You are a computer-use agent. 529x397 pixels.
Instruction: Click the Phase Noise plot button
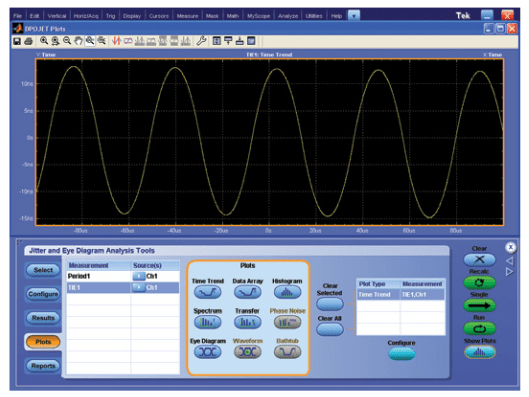point(287,322)
